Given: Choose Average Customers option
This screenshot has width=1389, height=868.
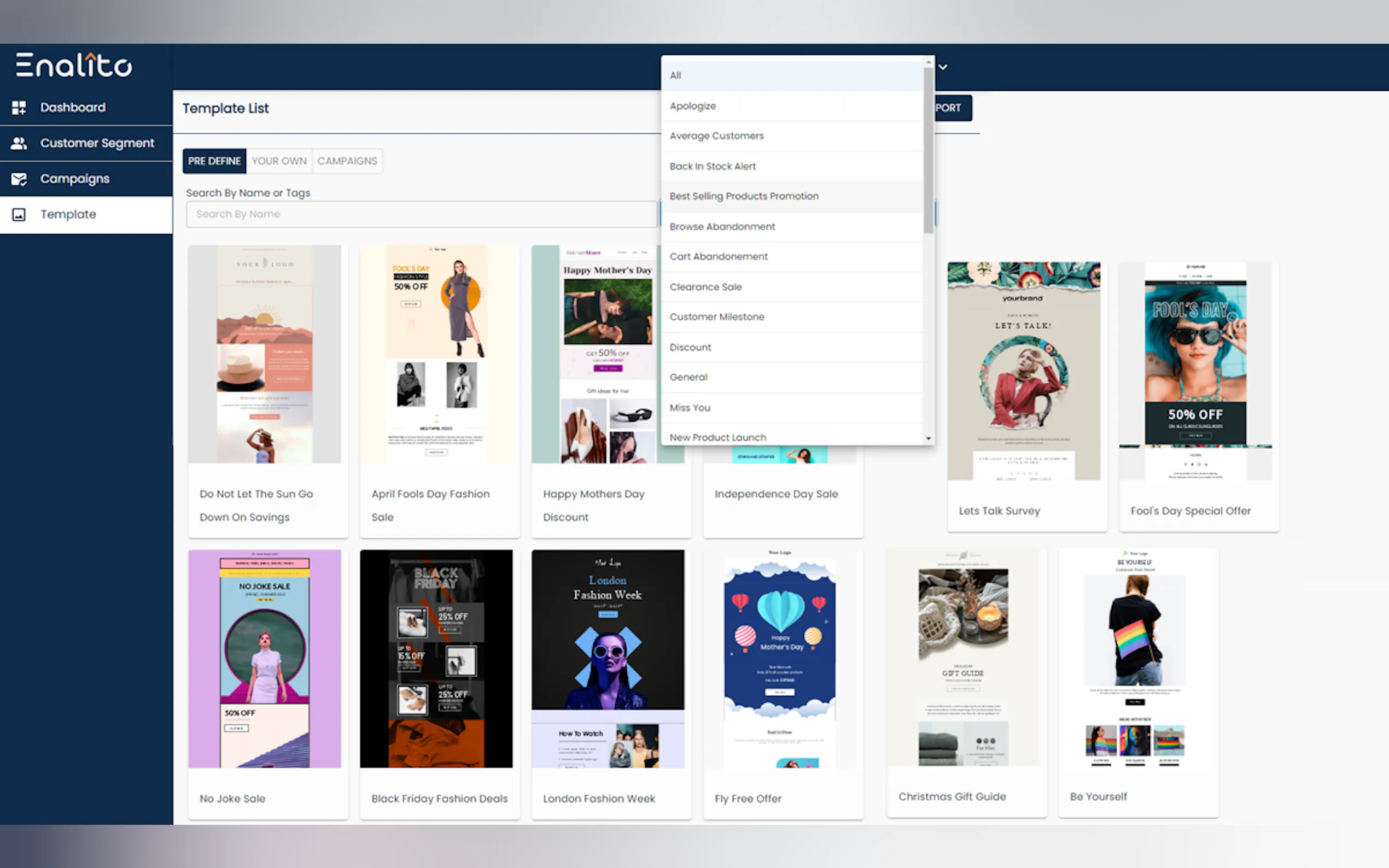Looking at the screenshot, I should coord(792,136).
